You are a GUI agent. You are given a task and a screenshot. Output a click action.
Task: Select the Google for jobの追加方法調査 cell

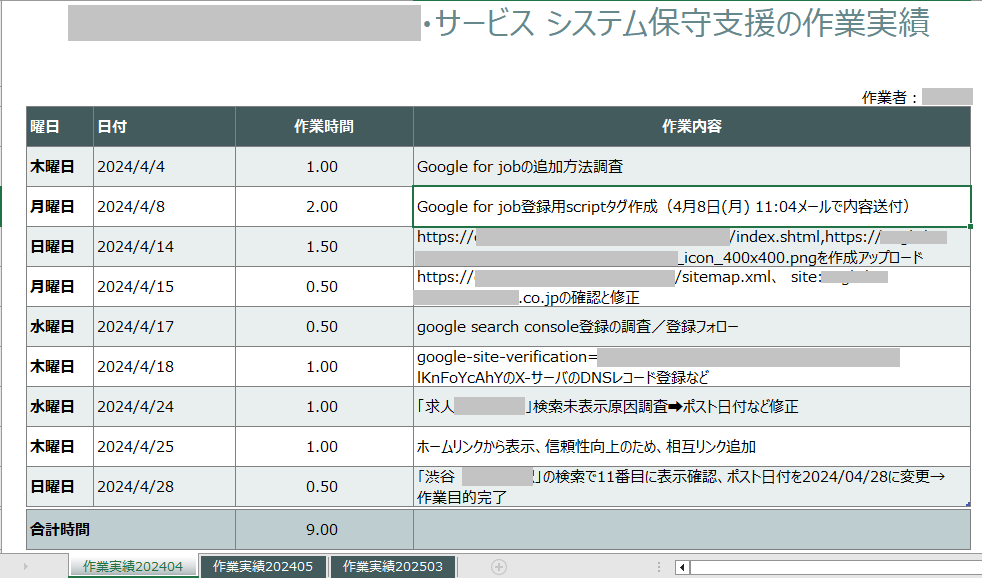691,167
